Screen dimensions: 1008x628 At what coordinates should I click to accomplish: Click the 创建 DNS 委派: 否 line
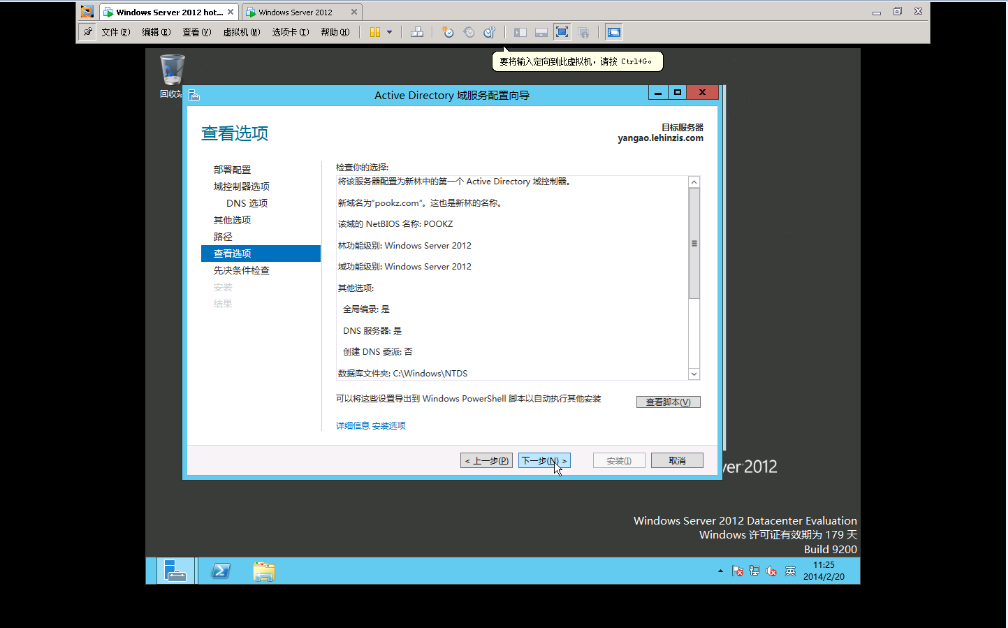[378, 352]
